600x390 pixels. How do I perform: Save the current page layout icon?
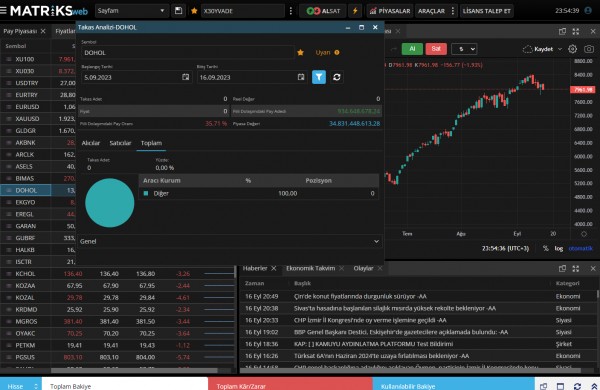pyautogui.click(x=178, y=11)
